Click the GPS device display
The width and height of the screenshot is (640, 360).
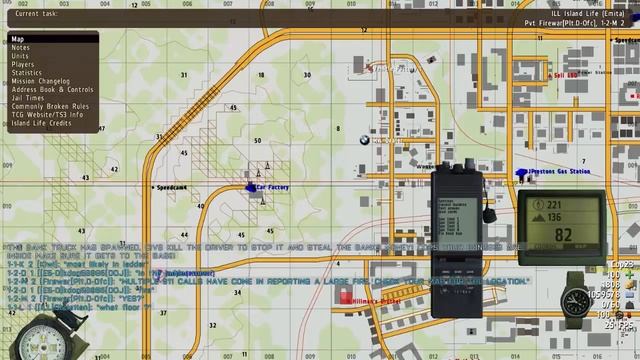(562, 228)
